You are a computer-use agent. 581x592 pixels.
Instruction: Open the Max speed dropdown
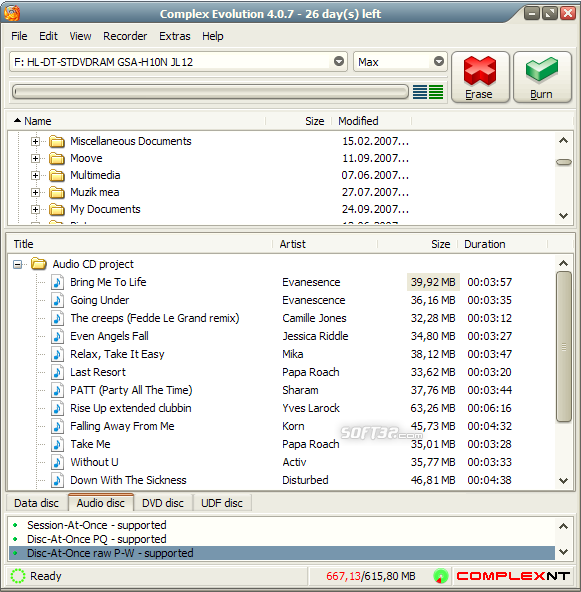tap(438, 62)
